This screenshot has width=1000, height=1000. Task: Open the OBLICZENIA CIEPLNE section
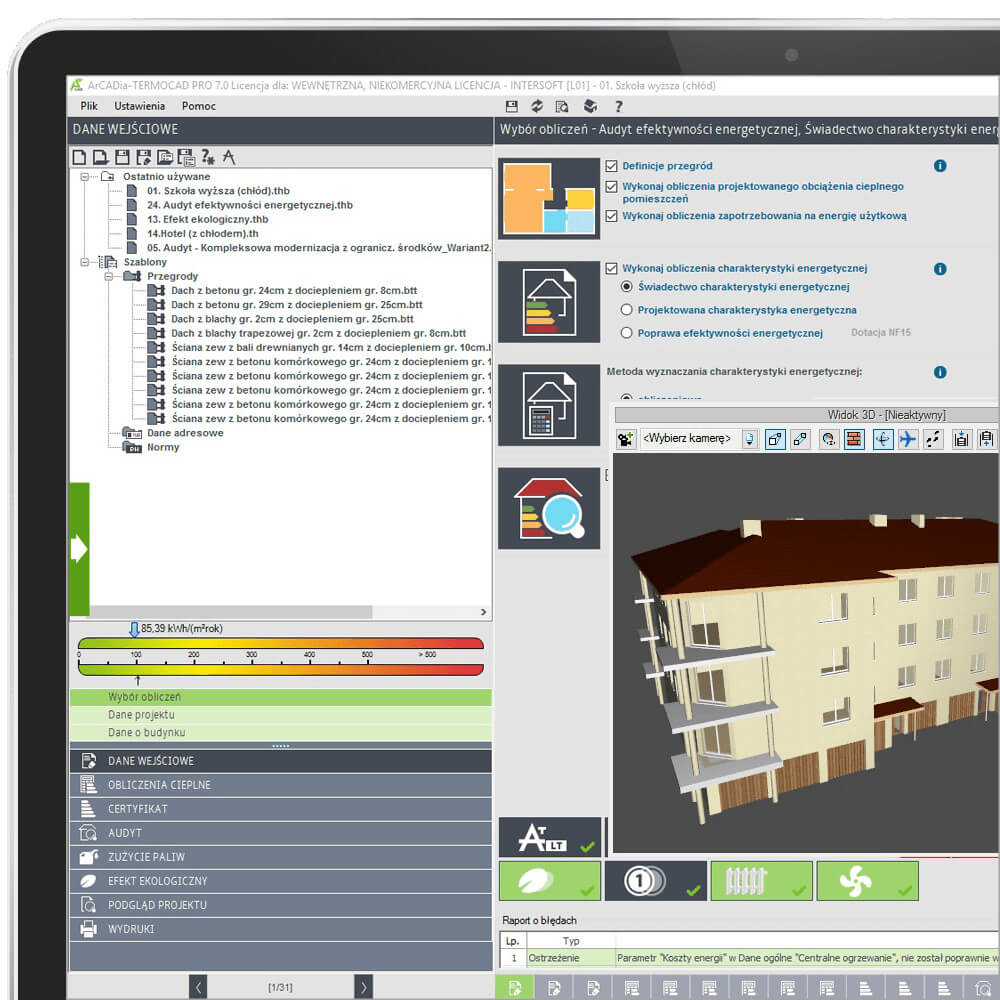(x=281, y=785)
